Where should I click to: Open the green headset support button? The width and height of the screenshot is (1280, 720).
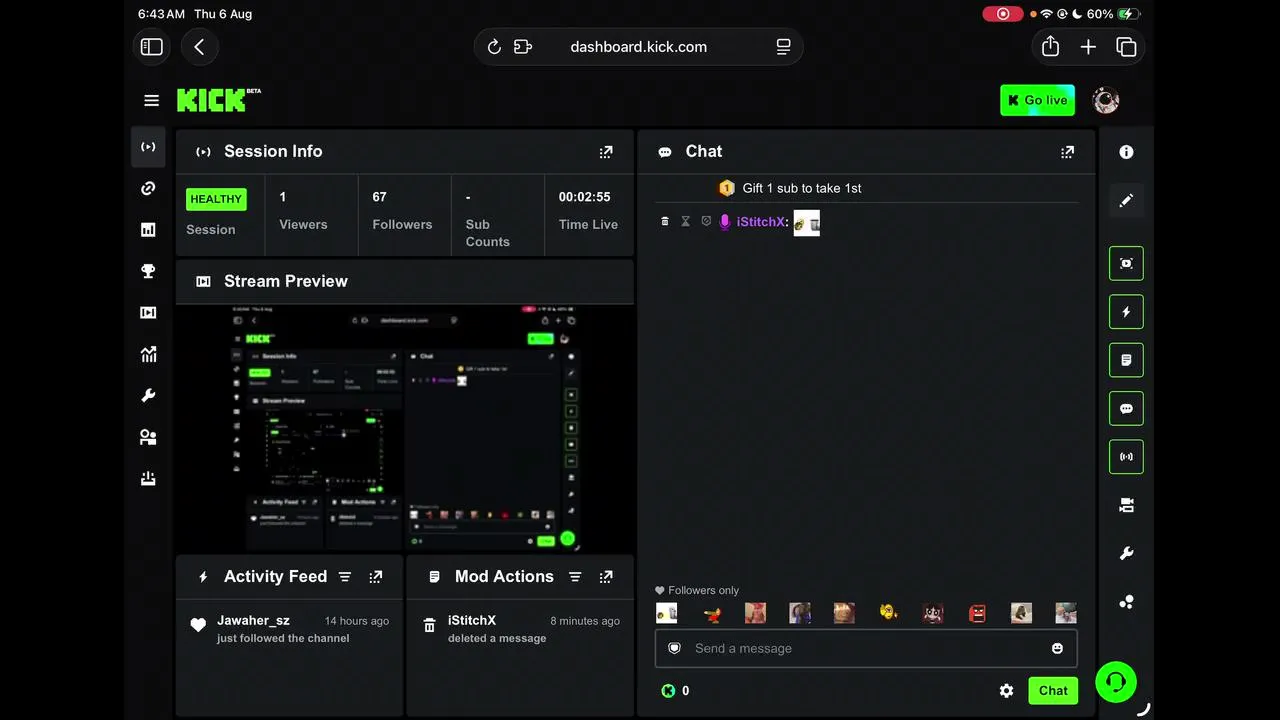pos(1116,682)
